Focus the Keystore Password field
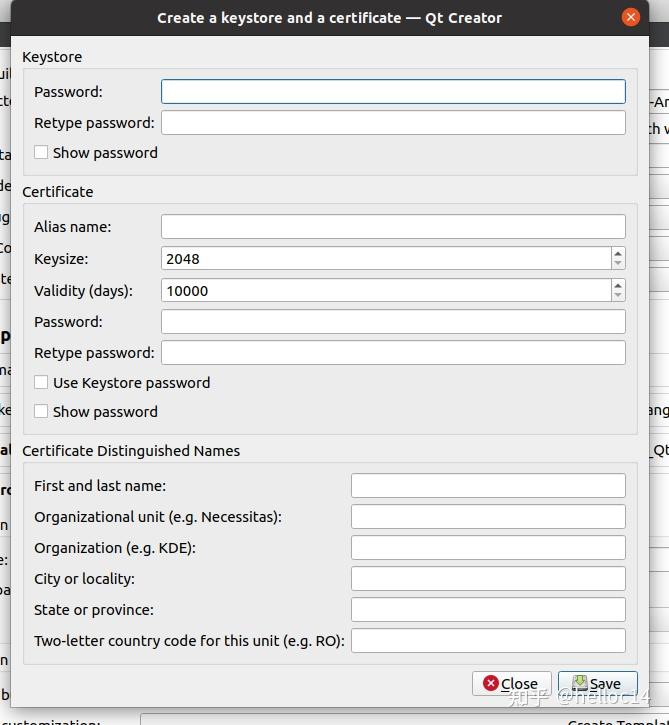The width and height of the screenshot is (669, 725). click(393, 92)
